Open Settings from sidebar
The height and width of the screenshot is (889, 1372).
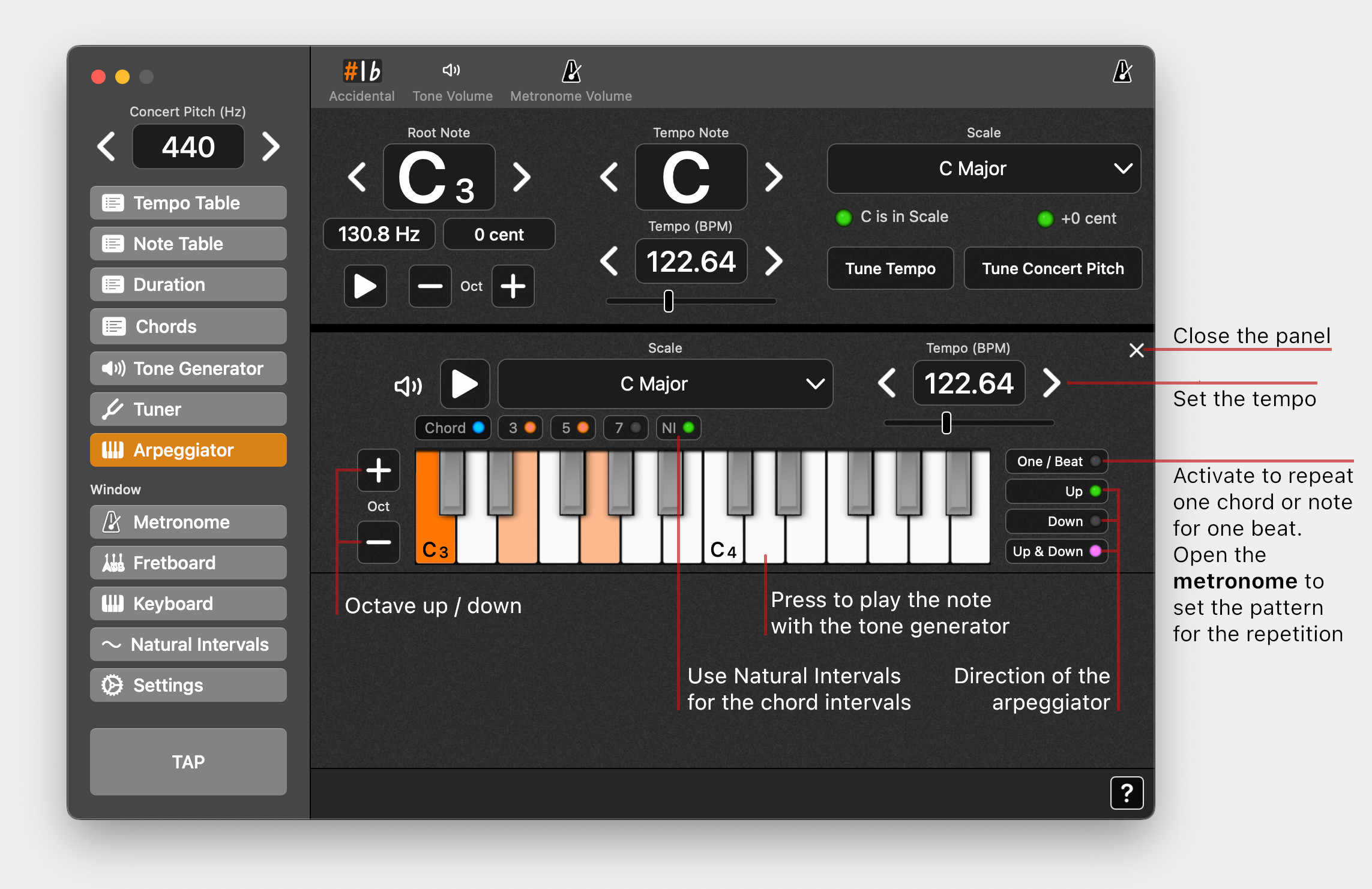188,685
